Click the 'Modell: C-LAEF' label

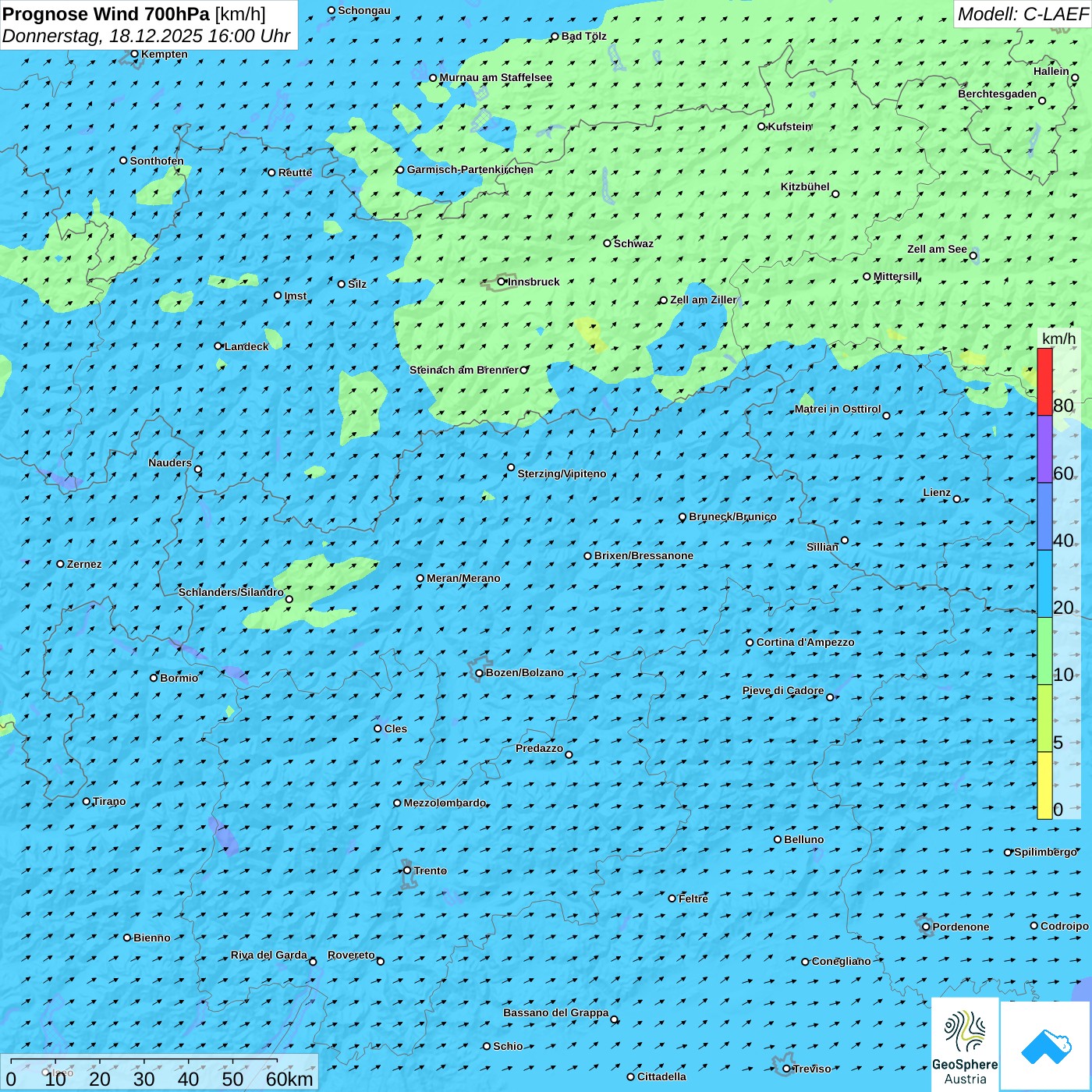point(1022,14)
